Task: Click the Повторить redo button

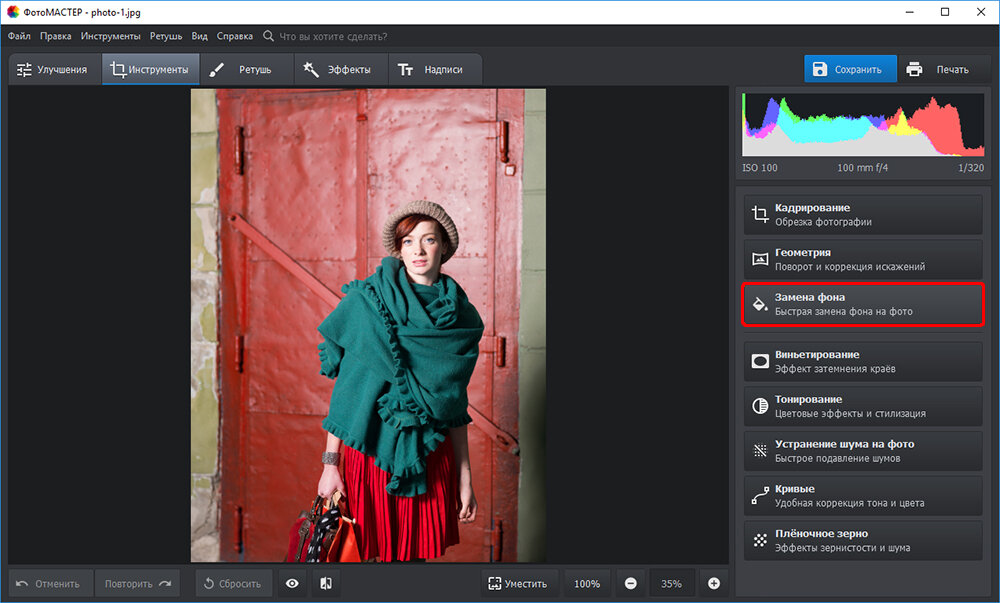Action: point(138,583)
